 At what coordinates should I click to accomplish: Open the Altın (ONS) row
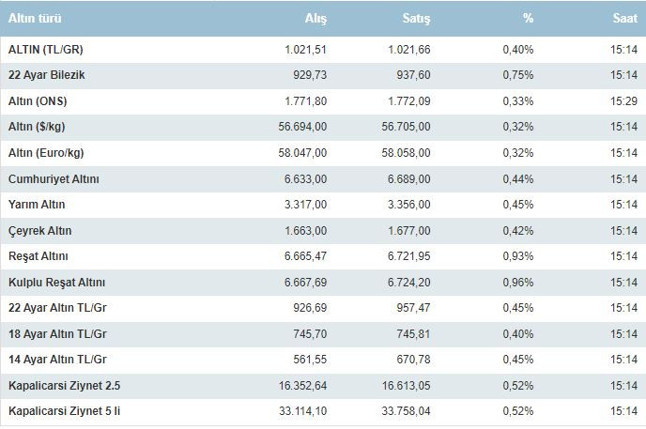click(x=39, y=101)
